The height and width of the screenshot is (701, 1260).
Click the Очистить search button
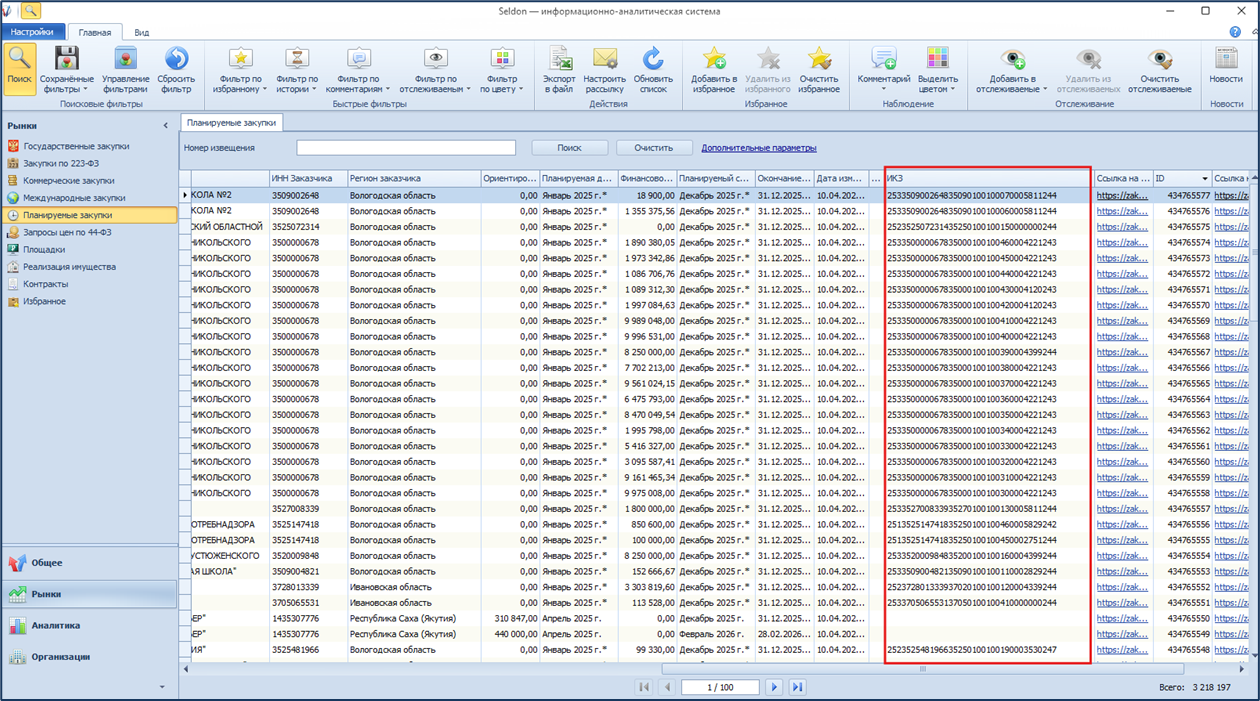(653, 148)
